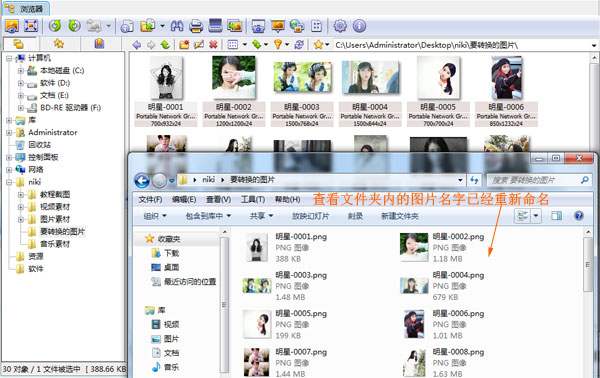Select thumbnail 明星-0001 in XnView browser
The height and width of the screenshot is (378, 600).
(165, 91)
